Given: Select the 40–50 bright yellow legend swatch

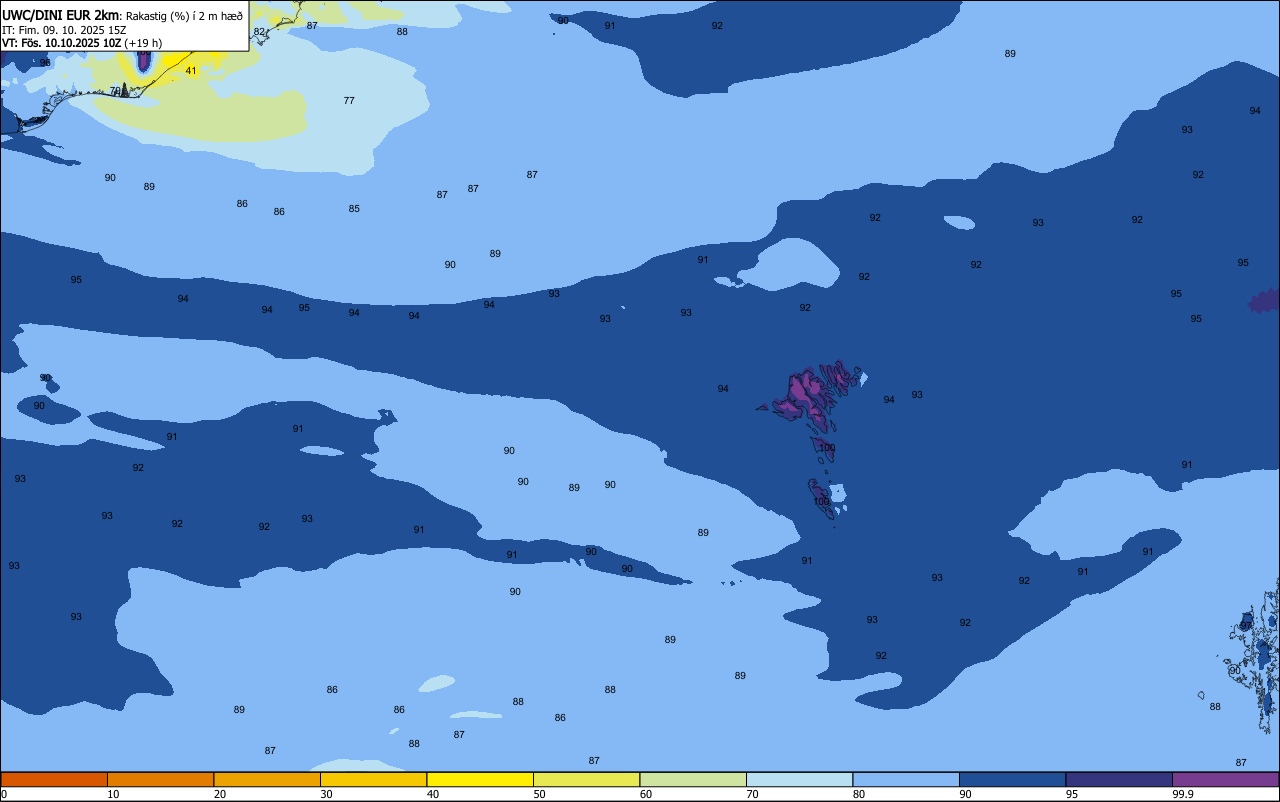Looking at the screenshot, I should pyautogui.click(x=480, y=779).
